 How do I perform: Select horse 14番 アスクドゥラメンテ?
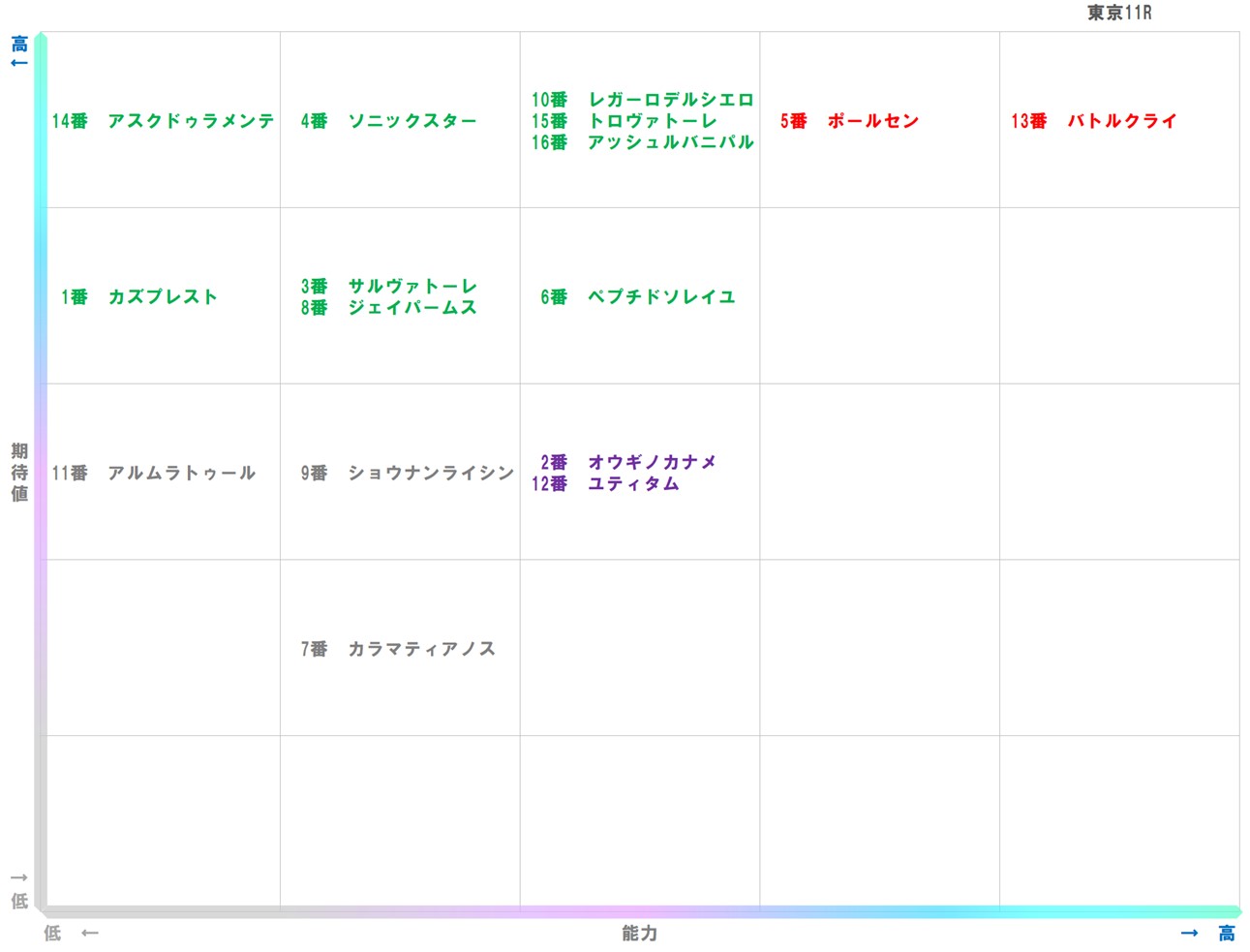pyautogui.click(x=162, y=121)
